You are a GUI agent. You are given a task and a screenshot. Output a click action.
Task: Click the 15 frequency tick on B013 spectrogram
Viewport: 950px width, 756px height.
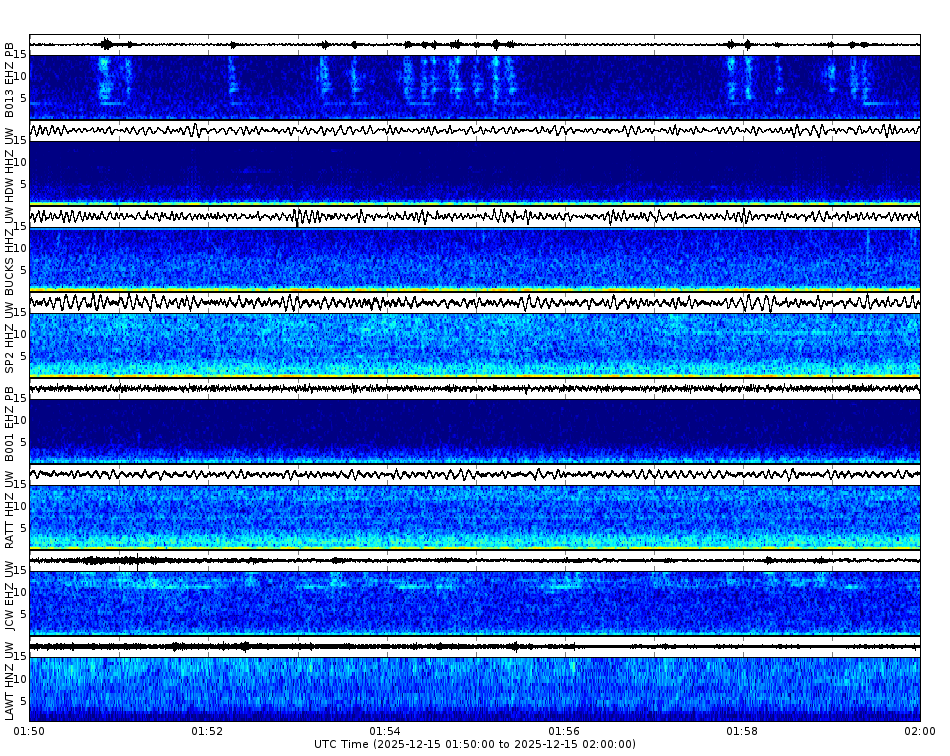pos(22,54)
